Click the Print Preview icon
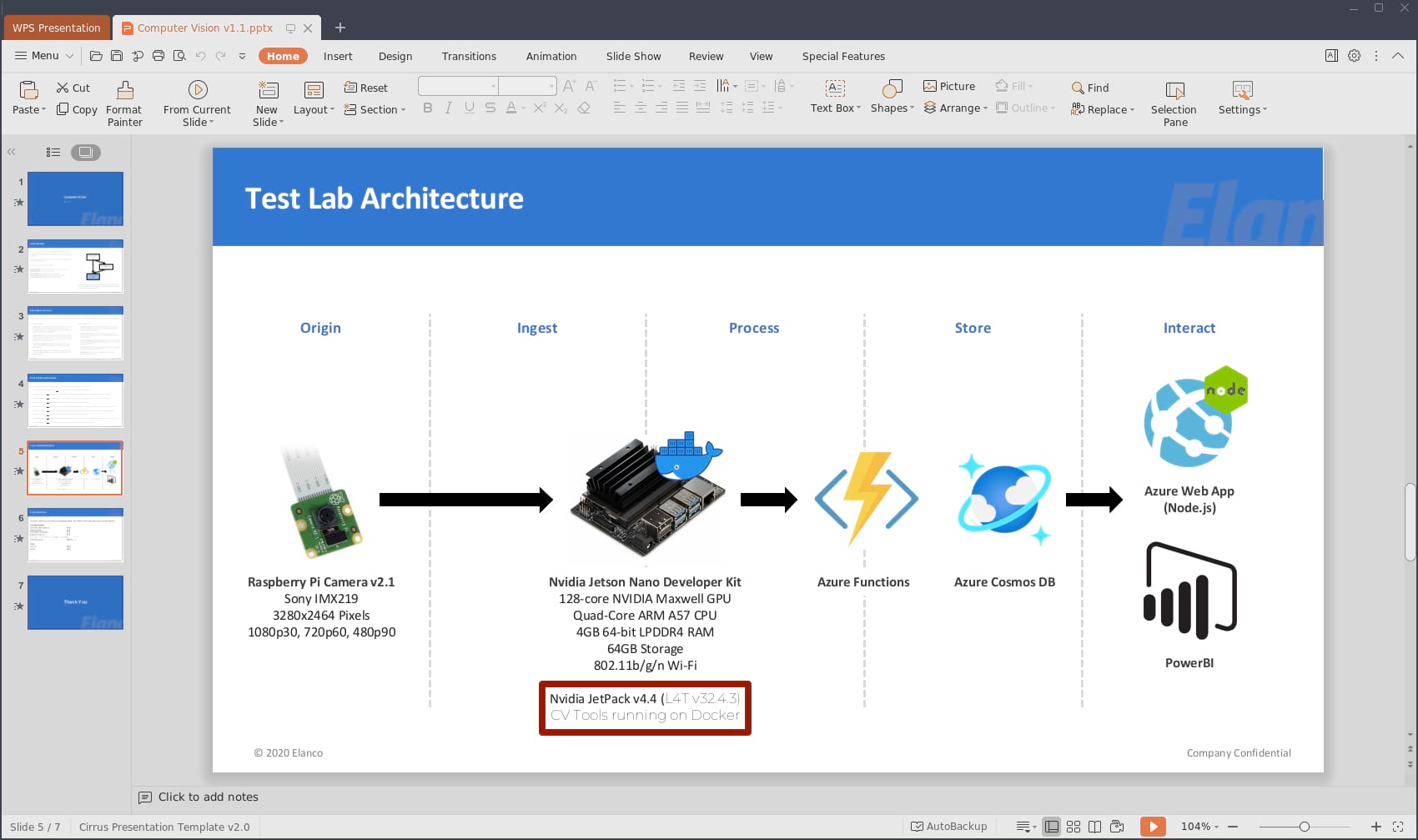This screenshot has height=840, width=1418. tap(179, 56)
